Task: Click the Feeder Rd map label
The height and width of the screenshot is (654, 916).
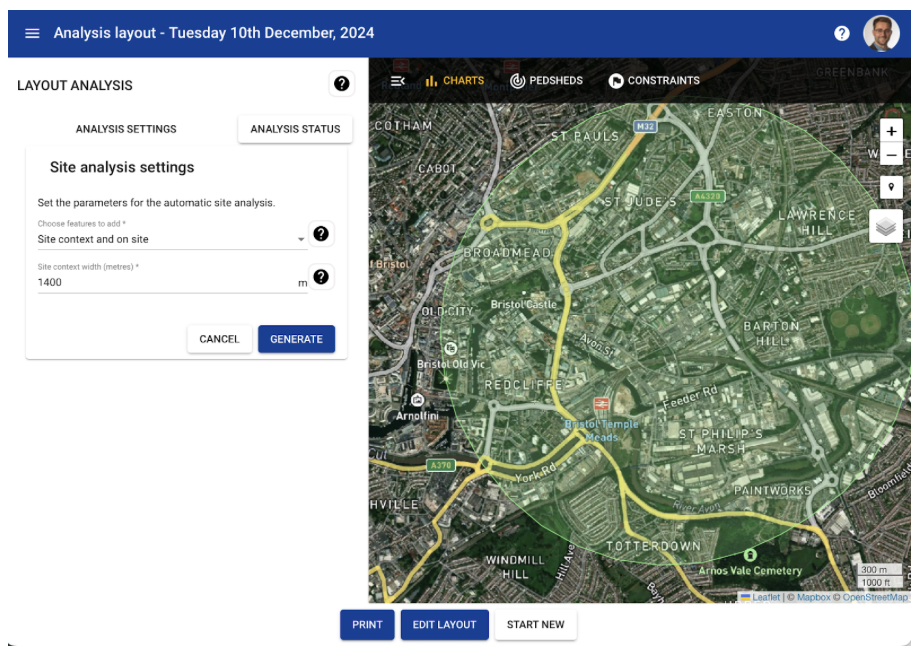Action: (x=690, y=397)
